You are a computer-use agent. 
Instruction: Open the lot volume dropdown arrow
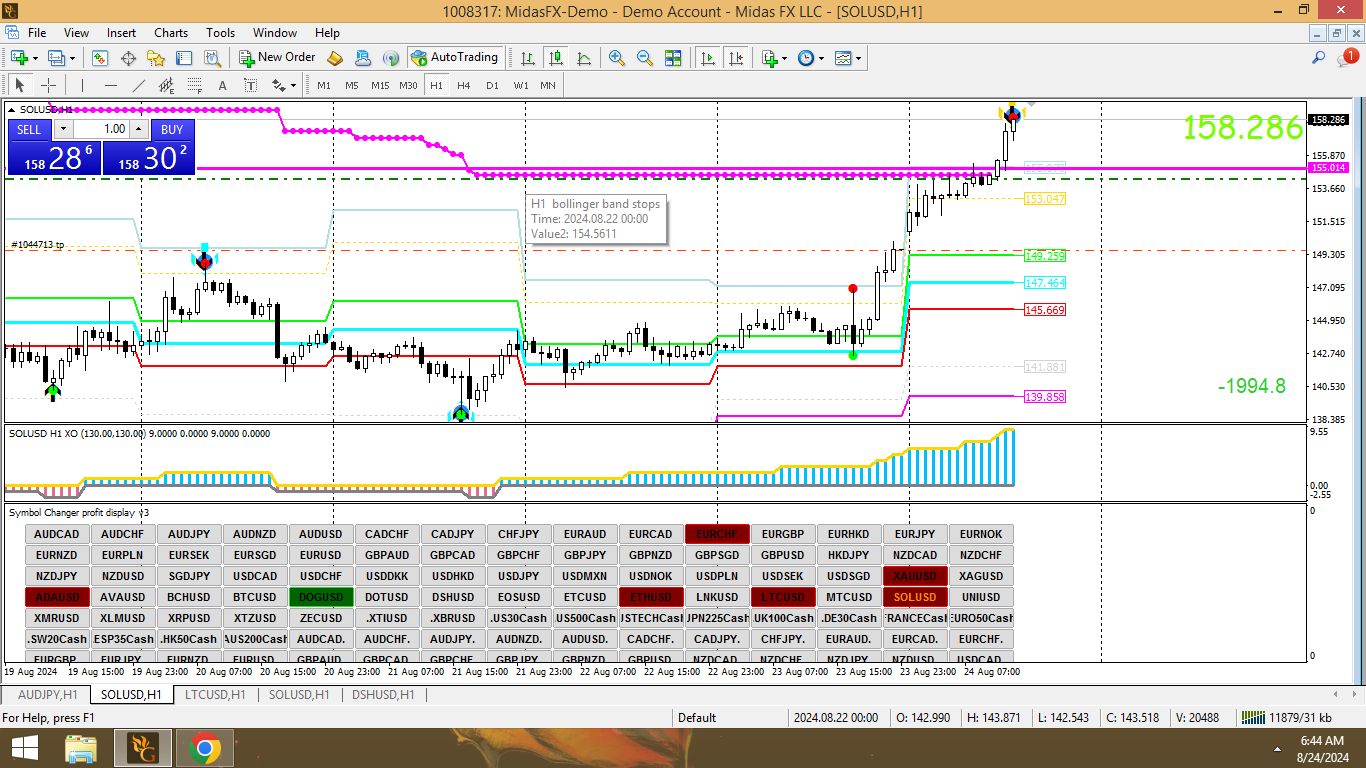pos(64,129)
